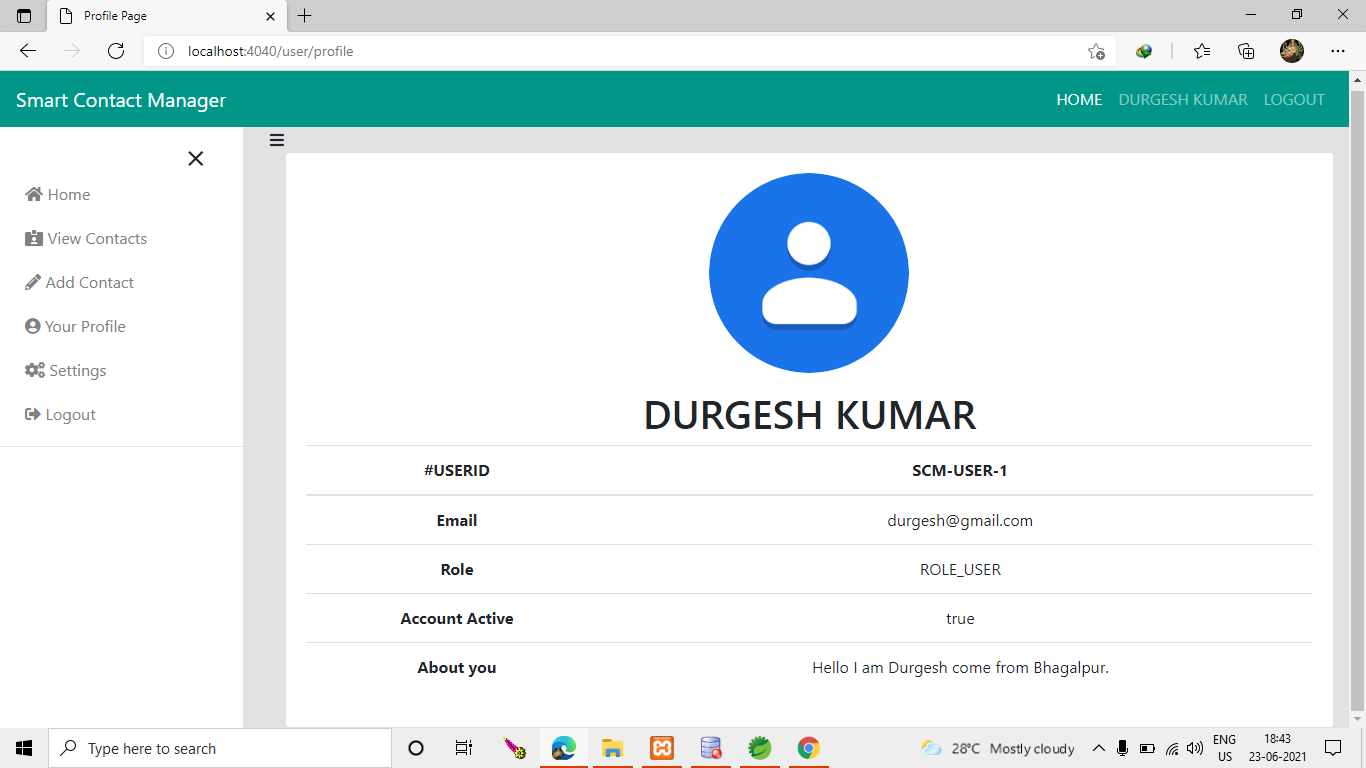The image size is (1366, 768).
Task: Collapse the sidebar using the X mark
Action: pos(195,158)
